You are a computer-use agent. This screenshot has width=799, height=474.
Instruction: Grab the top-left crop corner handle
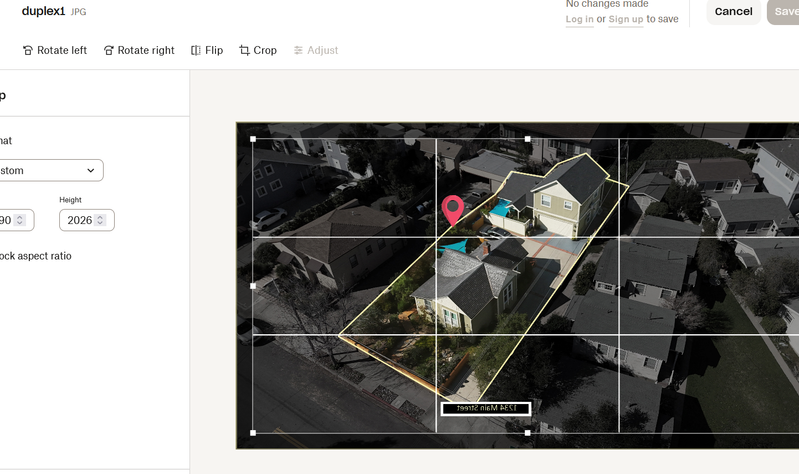click(253, 139)
